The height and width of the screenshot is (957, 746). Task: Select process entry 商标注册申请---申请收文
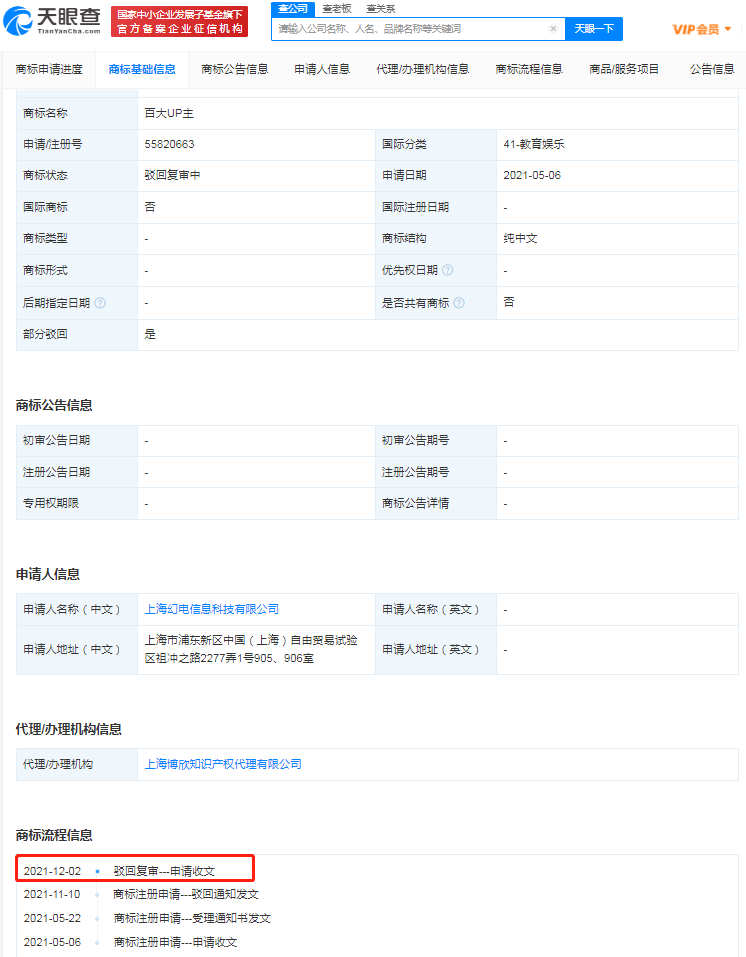pyautogui.click(x=175, y=942)
